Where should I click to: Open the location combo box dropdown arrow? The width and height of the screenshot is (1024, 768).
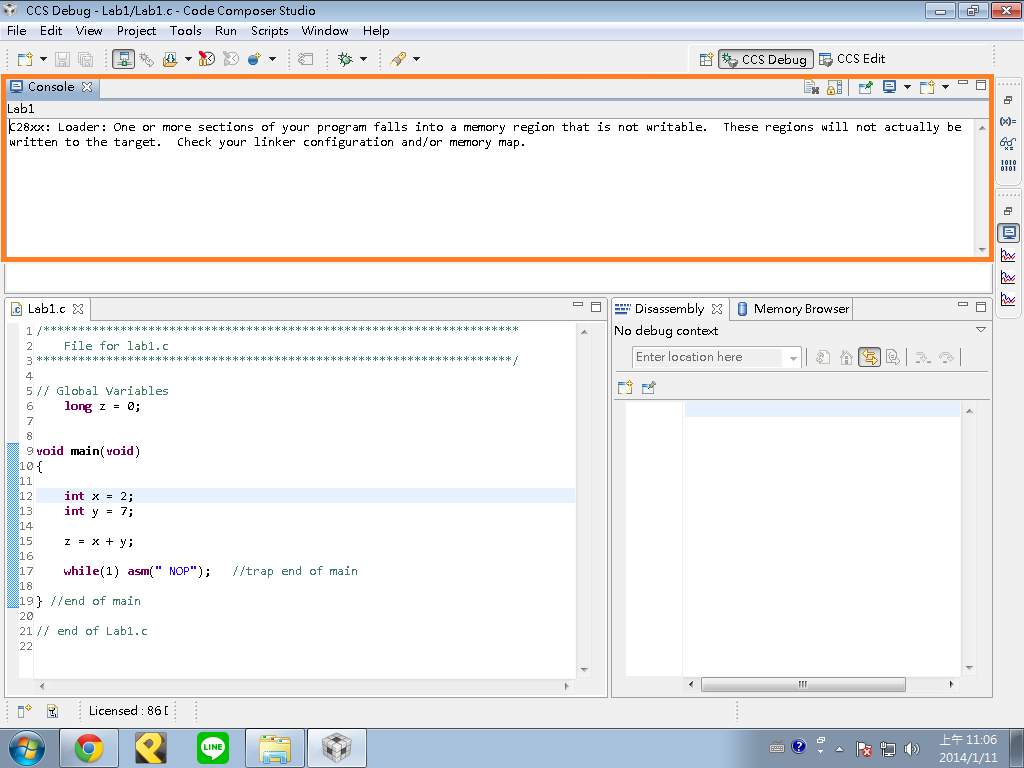[794, 358]
